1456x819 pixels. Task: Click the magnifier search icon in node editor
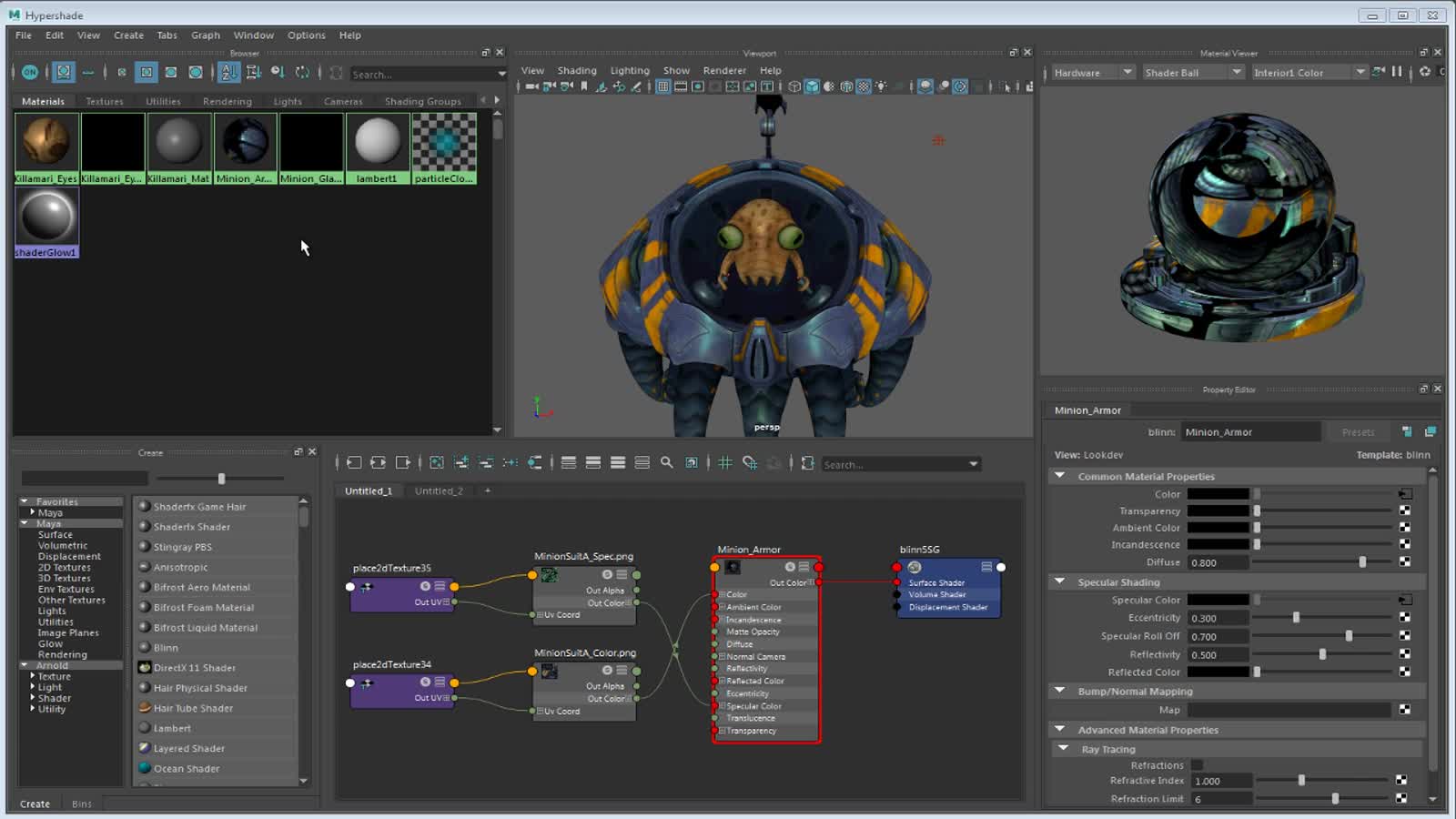pyautogui.click(x=667, y=463)
